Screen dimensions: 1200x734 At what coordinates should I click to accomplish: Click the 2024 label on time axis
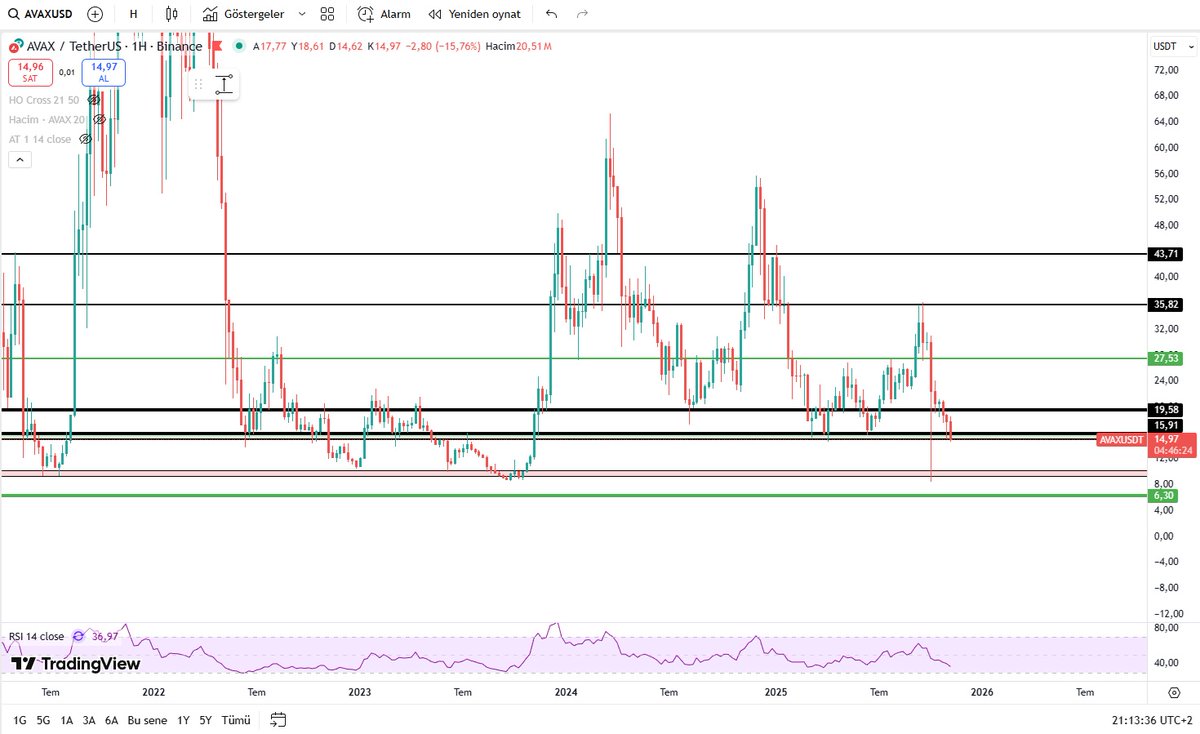[x=566, y=691]
